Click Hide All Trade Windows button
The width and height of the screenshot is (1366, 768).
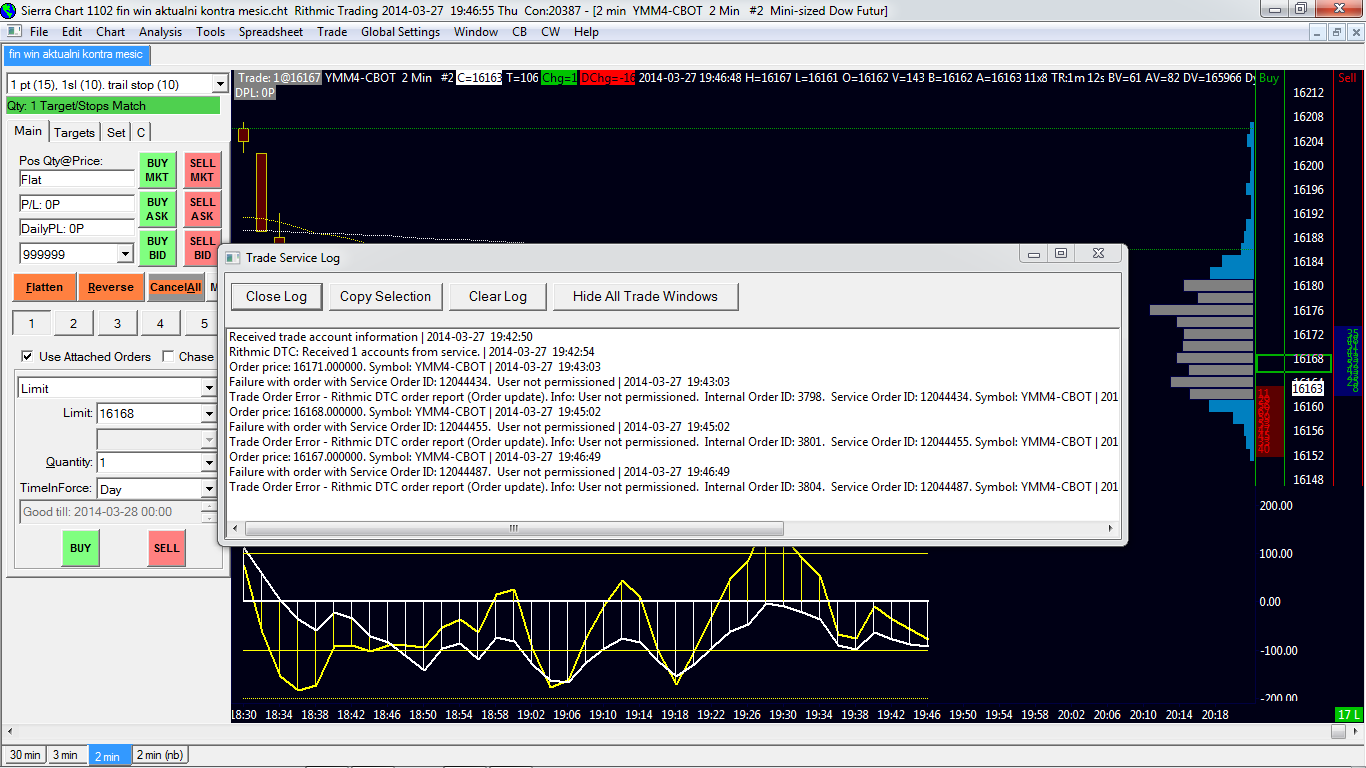click(x=645, y=296)
